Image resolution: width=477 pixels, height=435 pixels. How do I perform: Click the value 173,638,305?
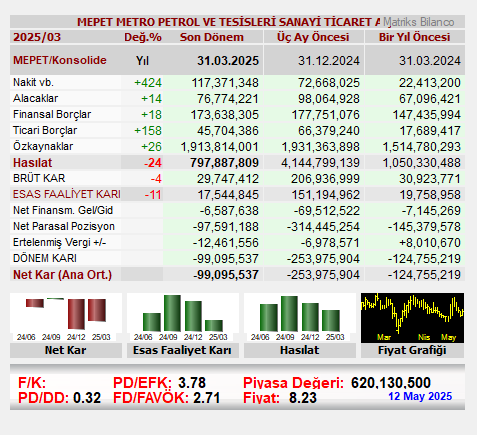[225, 115]
